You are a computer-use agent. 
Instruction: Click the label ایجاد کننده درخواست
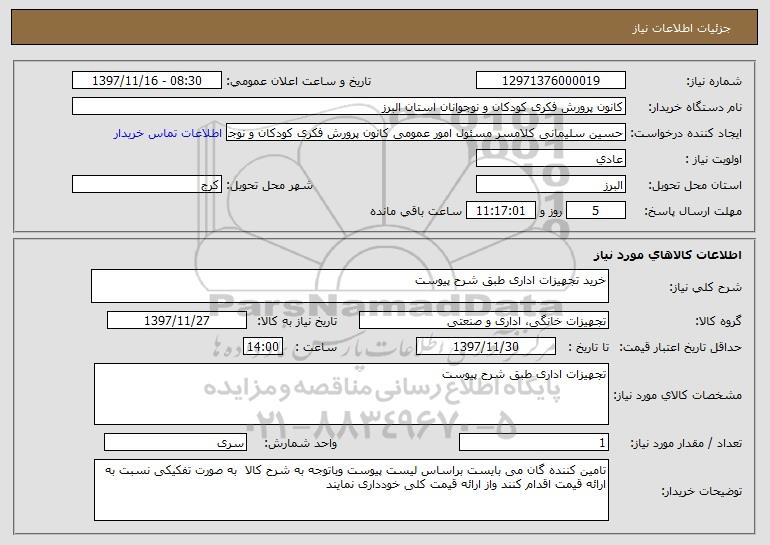(x=686, y=133)
